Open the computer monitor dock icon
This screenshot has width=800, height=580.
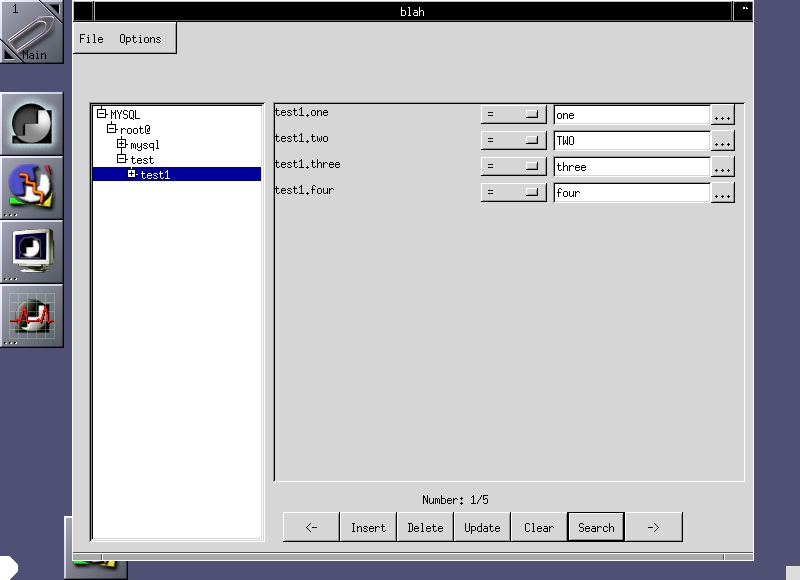coord(31,252)
